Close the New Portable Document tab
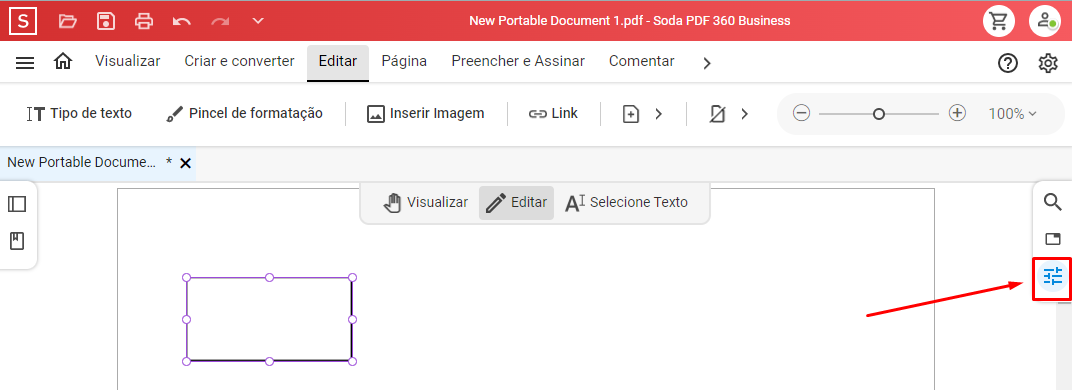The height and width of the screenshot is (390, 1072). [185, 163]
